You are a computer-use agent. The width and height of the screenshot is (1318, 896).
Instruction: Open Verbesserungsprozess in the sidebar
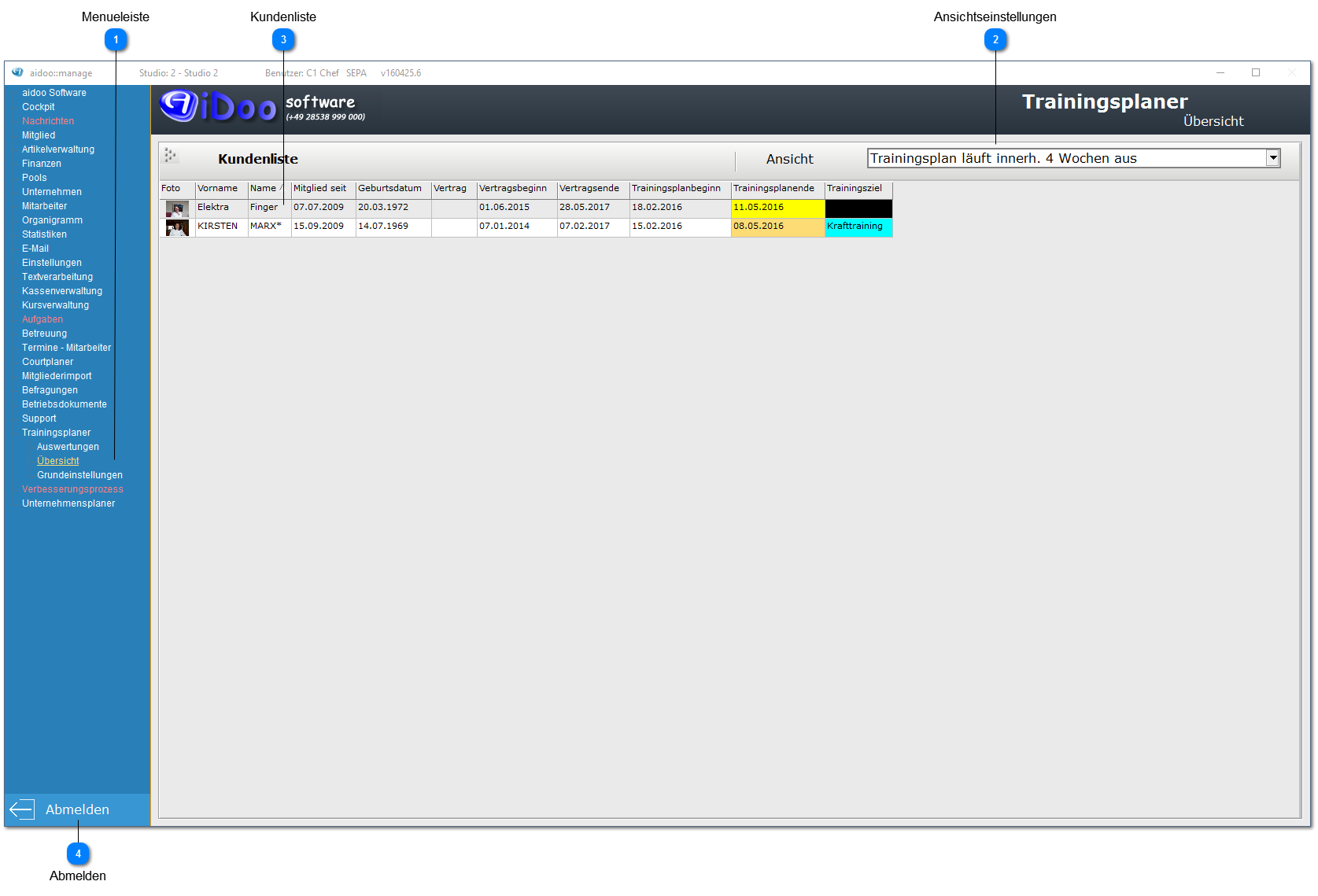pyautogui.click(x=73, y=489)
